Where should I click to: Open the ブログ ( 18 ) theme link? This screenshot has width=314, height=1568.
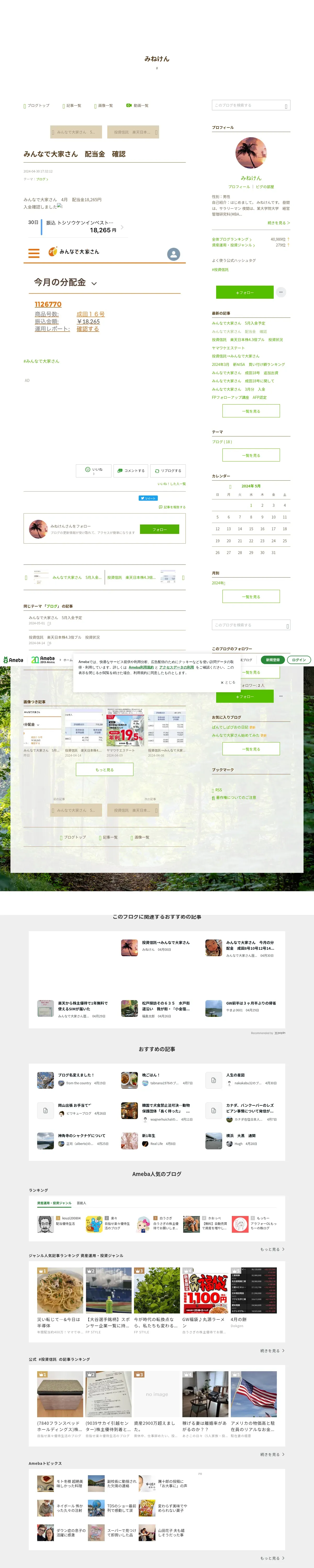[222, 442]
